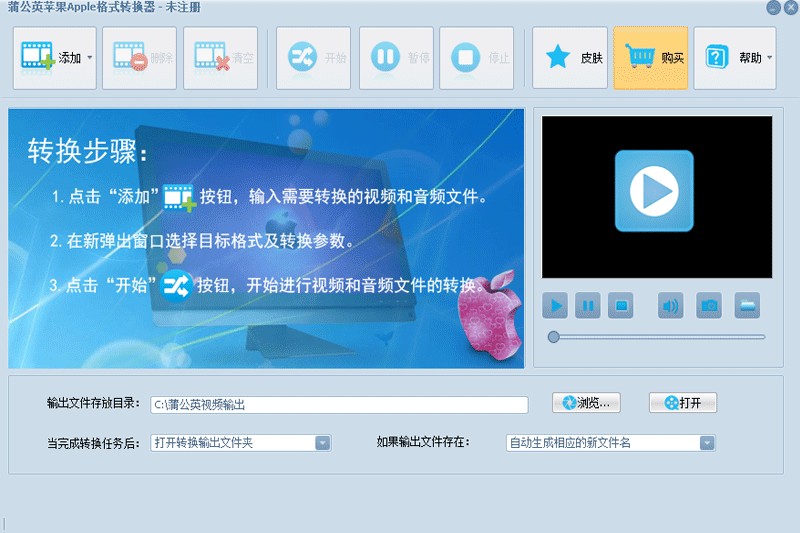Click the preview seek bar track
The width and height of the screenshot is (800, 533).
(x=658, y=337)
